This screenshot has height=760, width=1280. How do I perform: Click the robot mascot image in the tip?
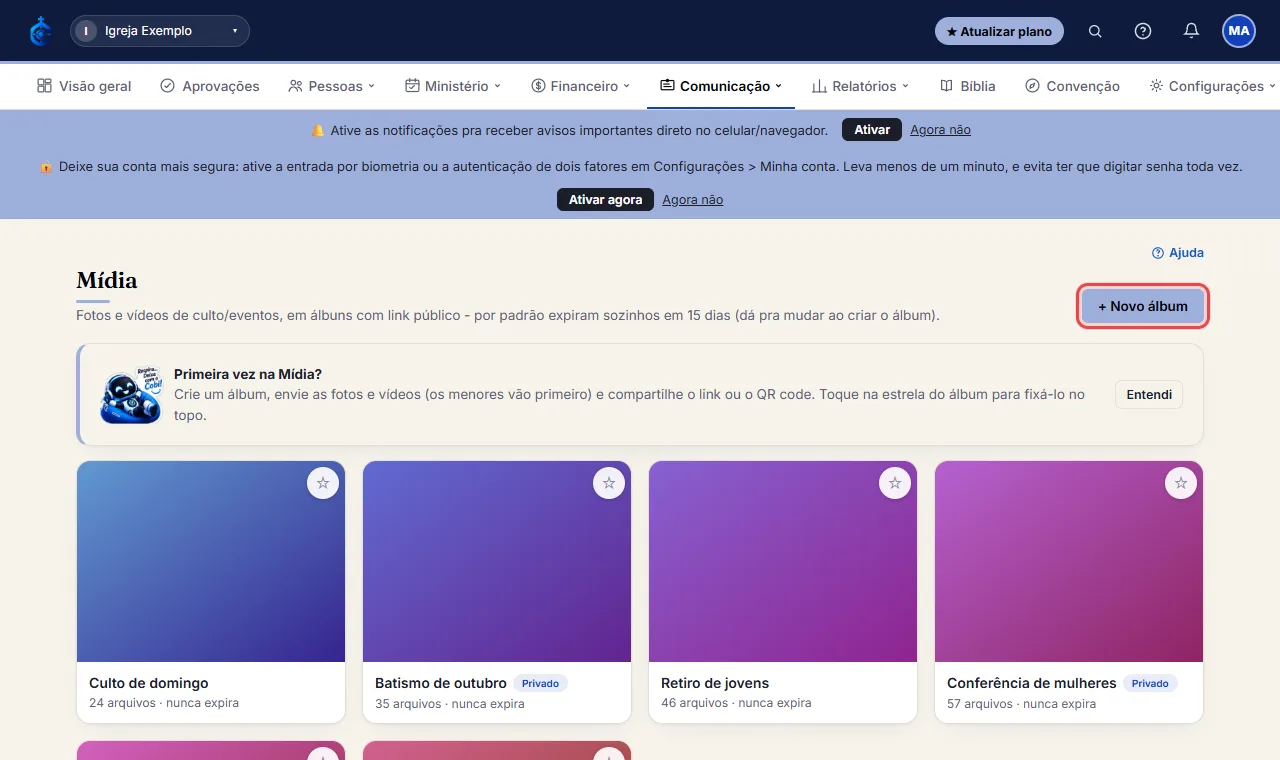click(x=131, y=394)
